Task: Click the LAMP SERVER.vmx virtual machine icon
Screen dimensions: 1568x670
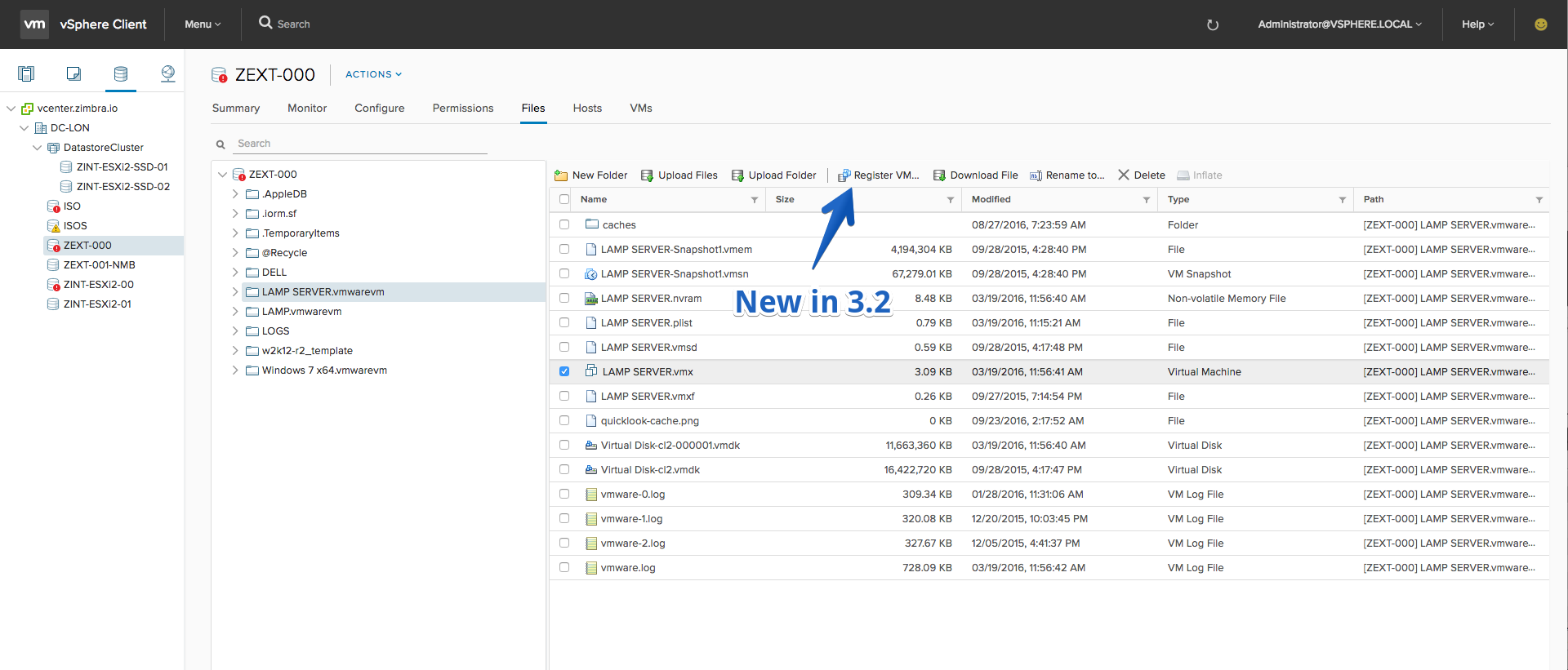Action: coord(591,371)
